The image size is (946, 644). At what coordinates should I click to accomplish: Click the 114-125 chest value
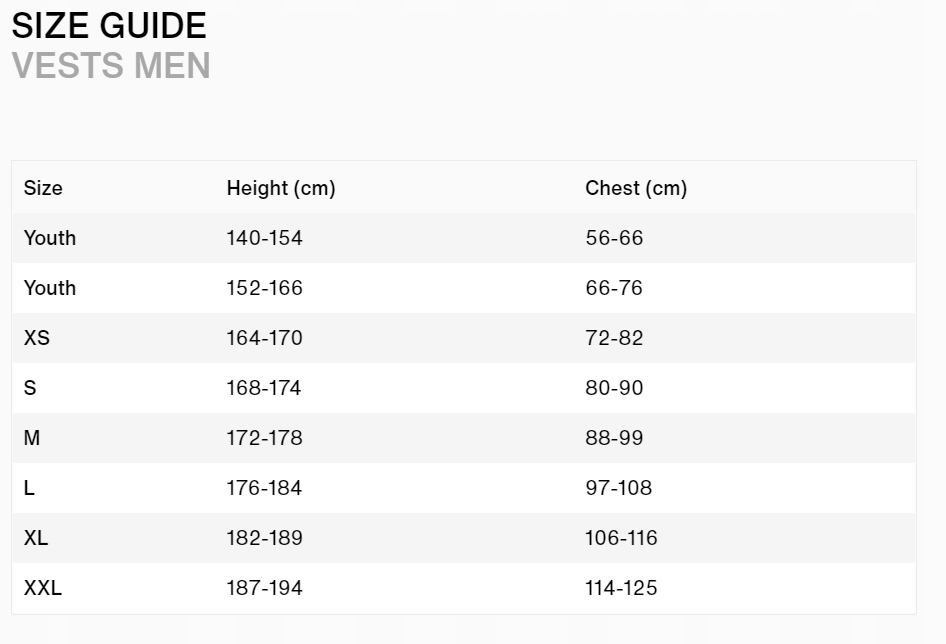point(621,588)
